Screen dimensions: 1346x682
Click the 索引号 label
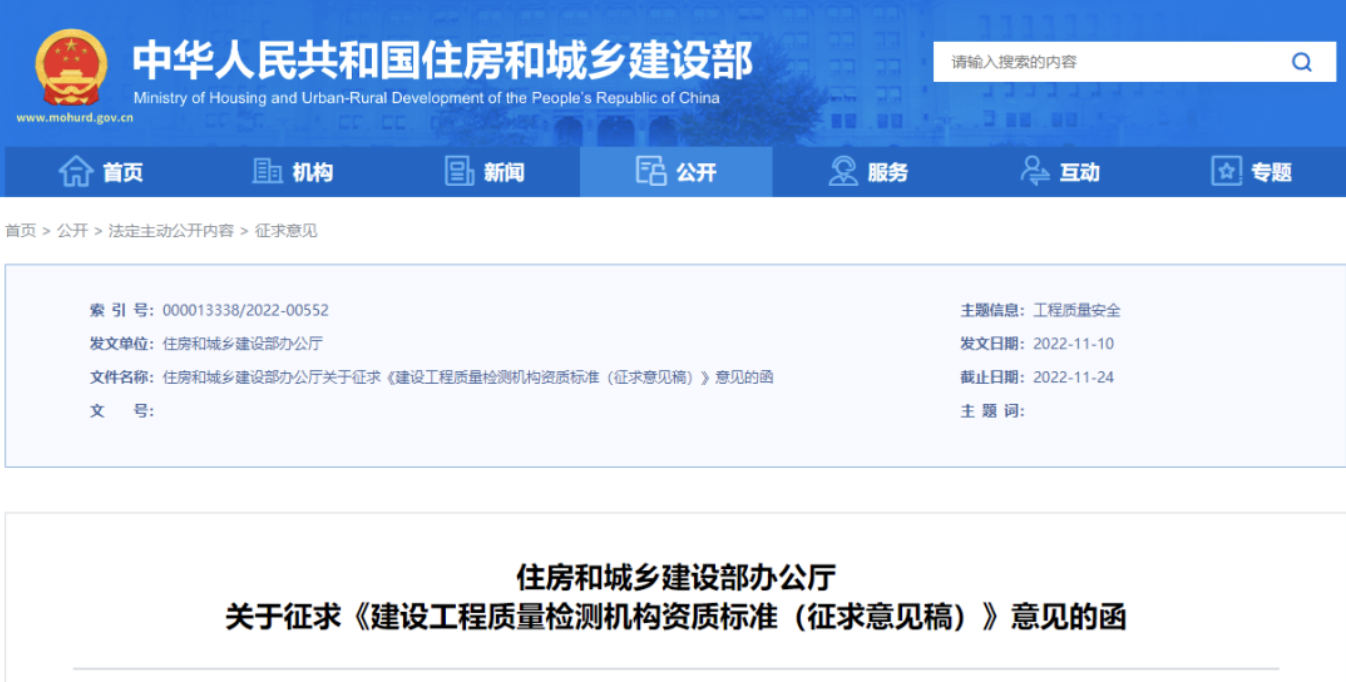121,311
